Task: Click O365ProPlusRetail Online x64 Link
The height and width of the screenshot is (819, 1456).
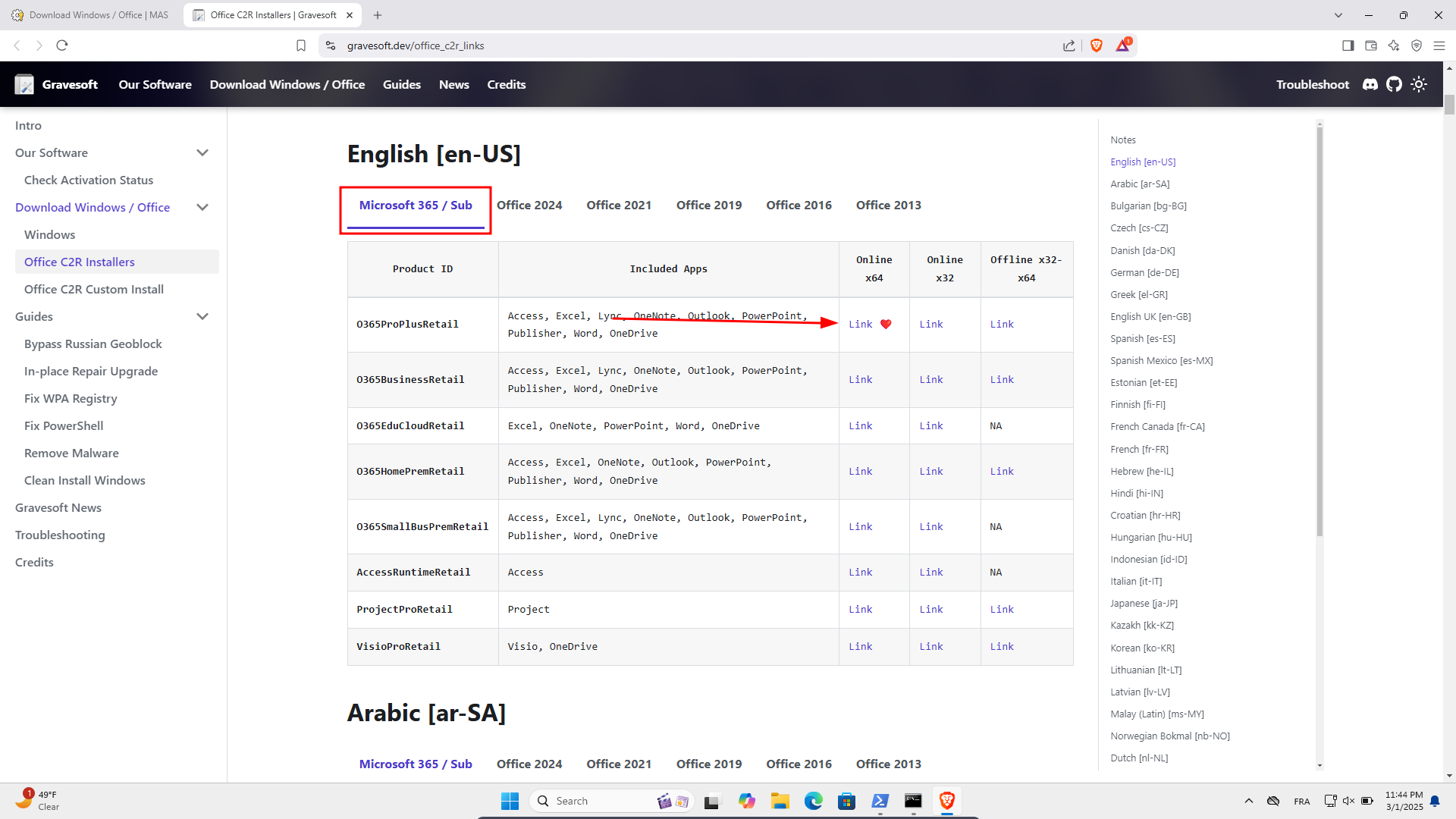Action: click(861, 324)
